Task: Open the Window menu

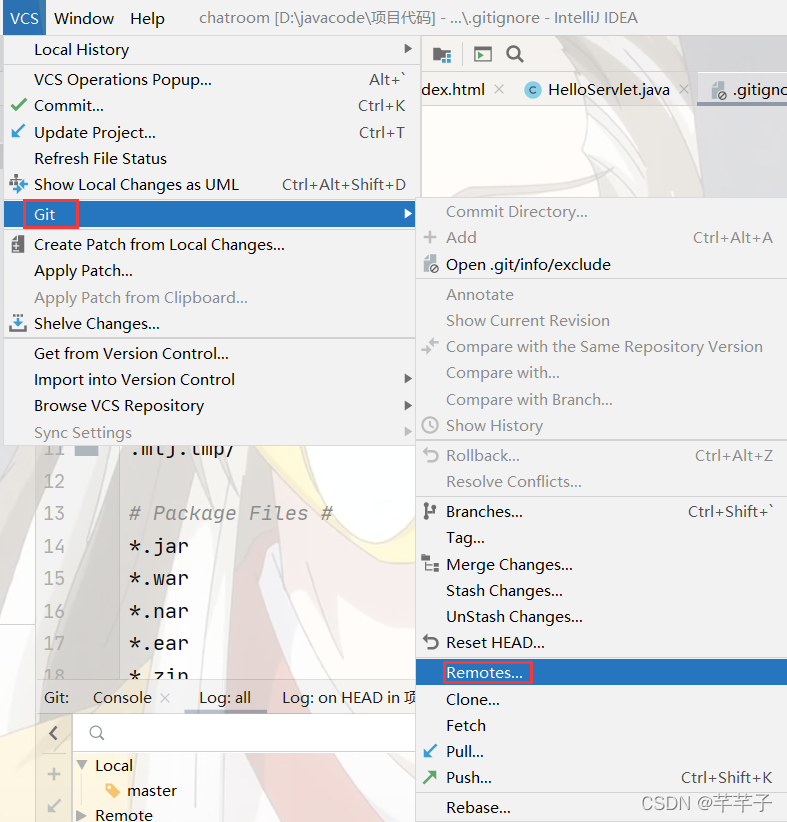Action: 84,18
